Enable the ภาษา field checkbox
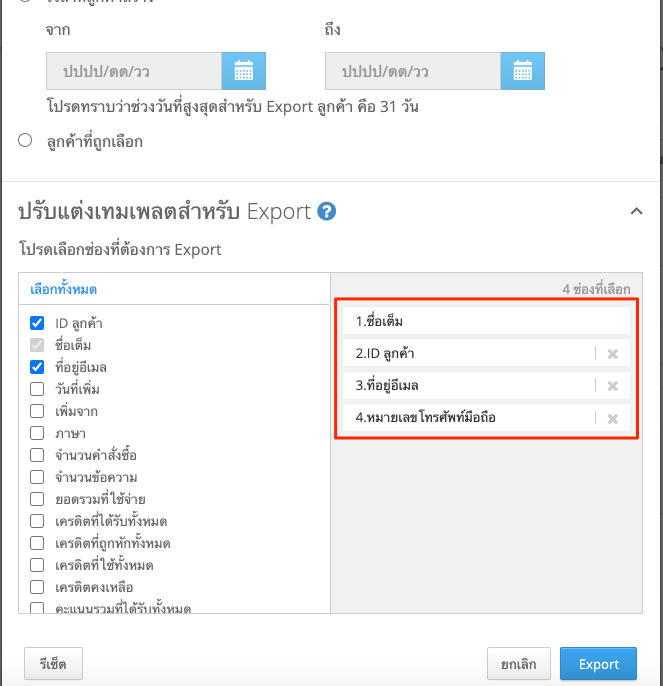663x686 pixels. [37, 433]
